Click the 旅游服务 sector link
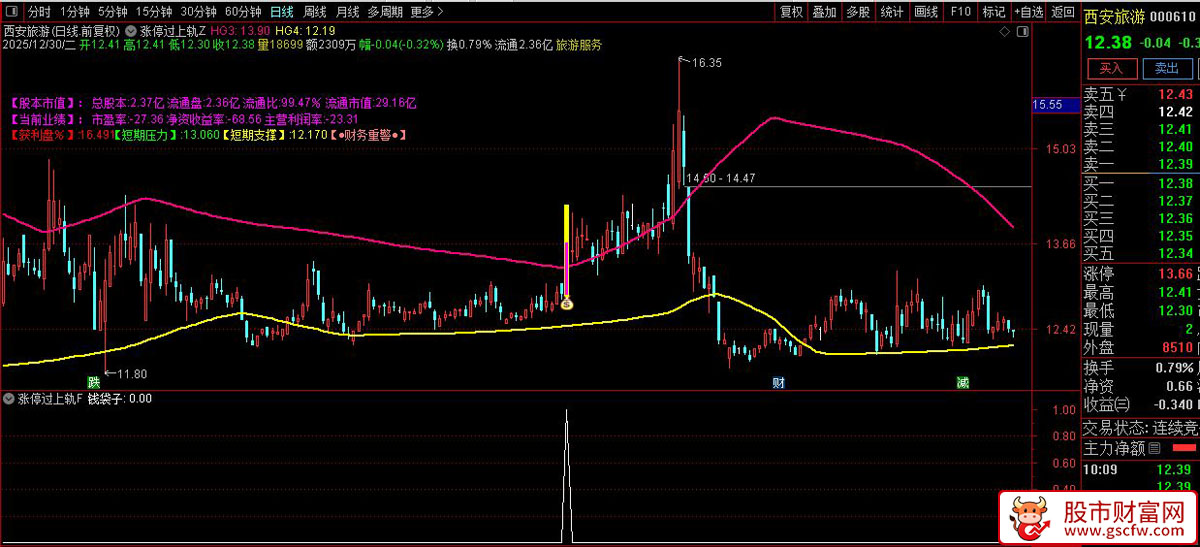This screenshot has width=1200, height=547. [x=578, y=45]
